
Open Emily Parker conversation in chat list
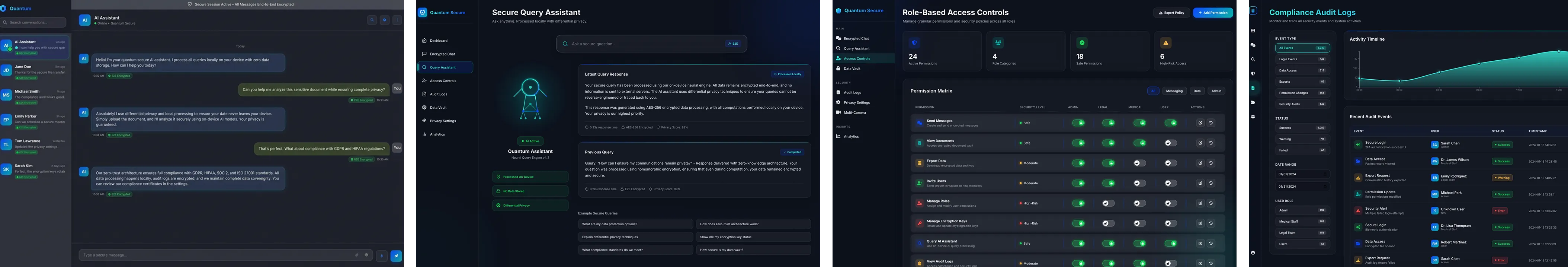tap(35, 121)
